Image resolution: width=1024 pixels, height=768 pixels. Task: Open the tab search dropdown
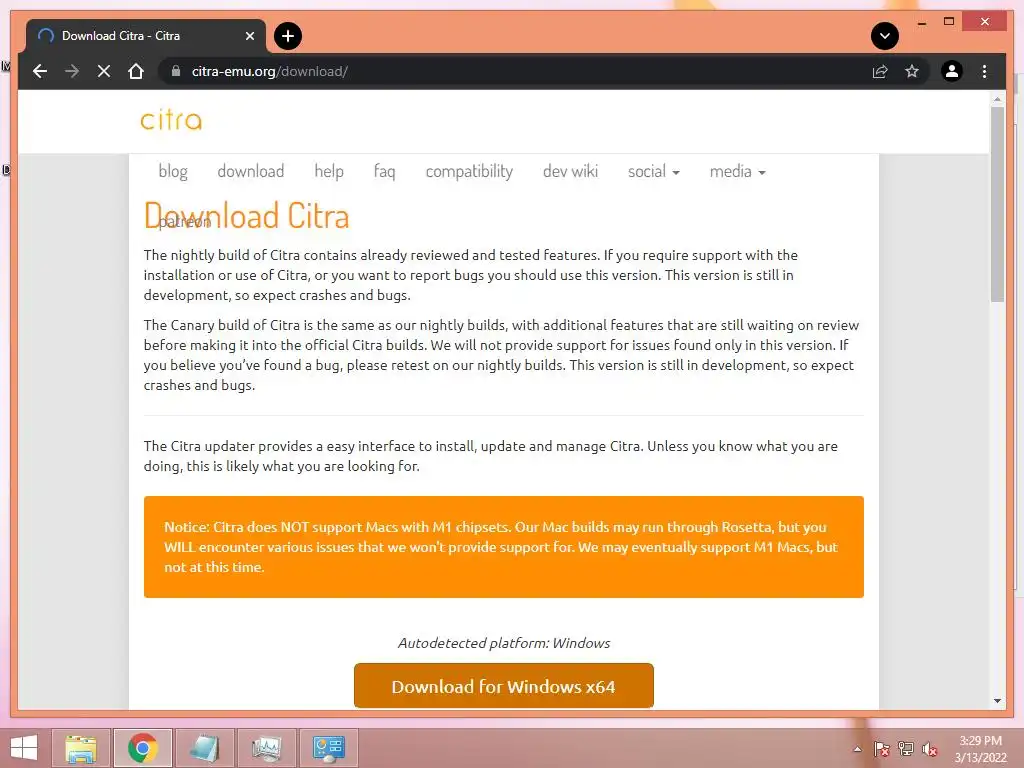click(x=885, y=36)
